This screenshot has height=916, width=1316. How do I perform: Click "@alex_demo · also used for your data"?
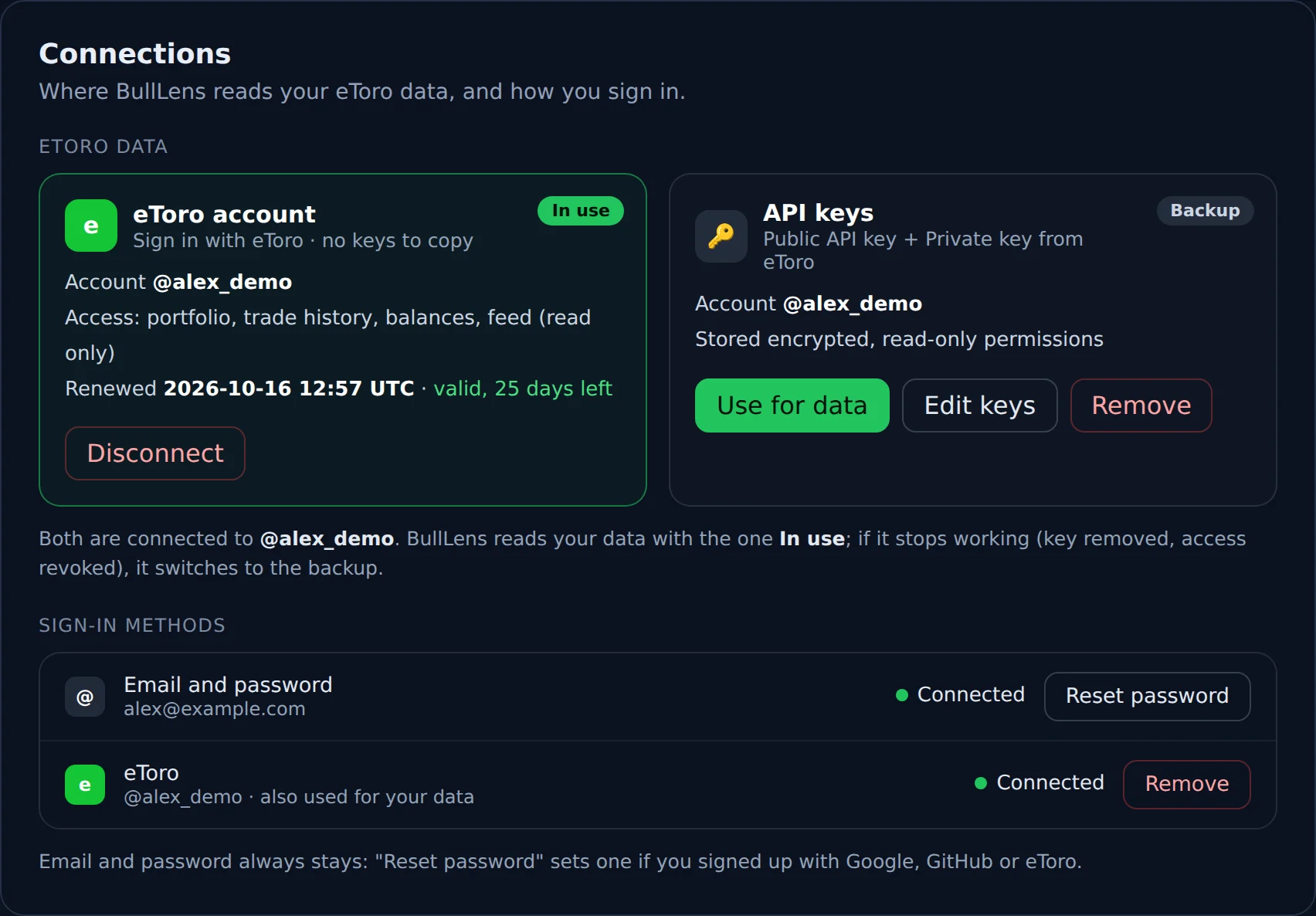click(x=299, y=797)
